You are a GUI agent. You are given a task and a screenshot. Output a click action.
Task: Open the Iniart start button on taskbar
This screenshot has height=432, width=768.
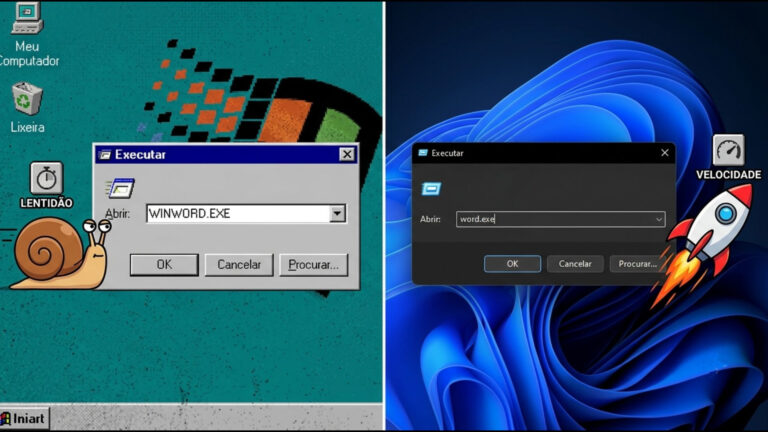[24, 419]
